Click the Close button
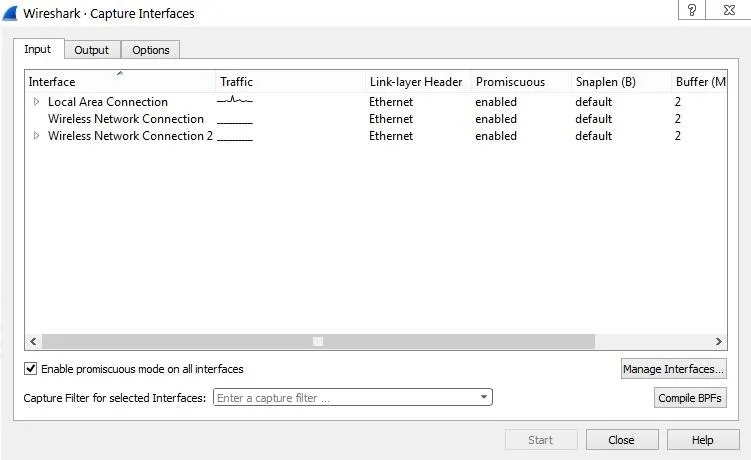 tap(622, 439)
